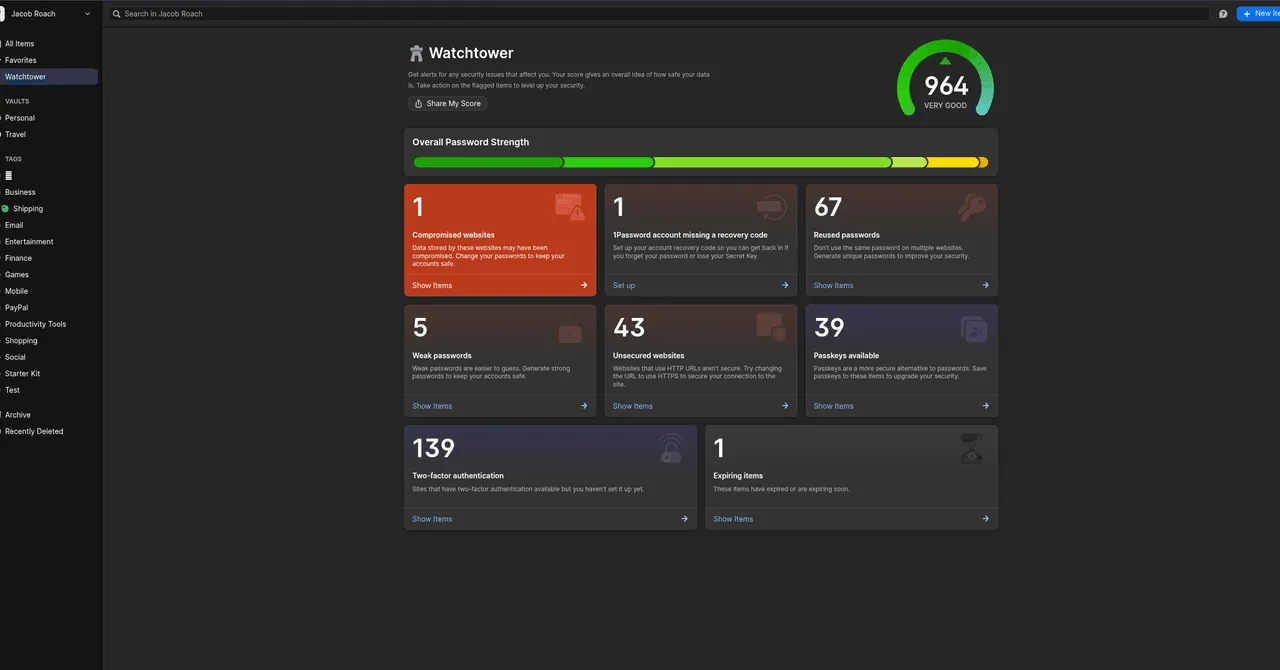
Task: Expand Show Items arrow on Weak passwords card
Action: tap(584, 406)
